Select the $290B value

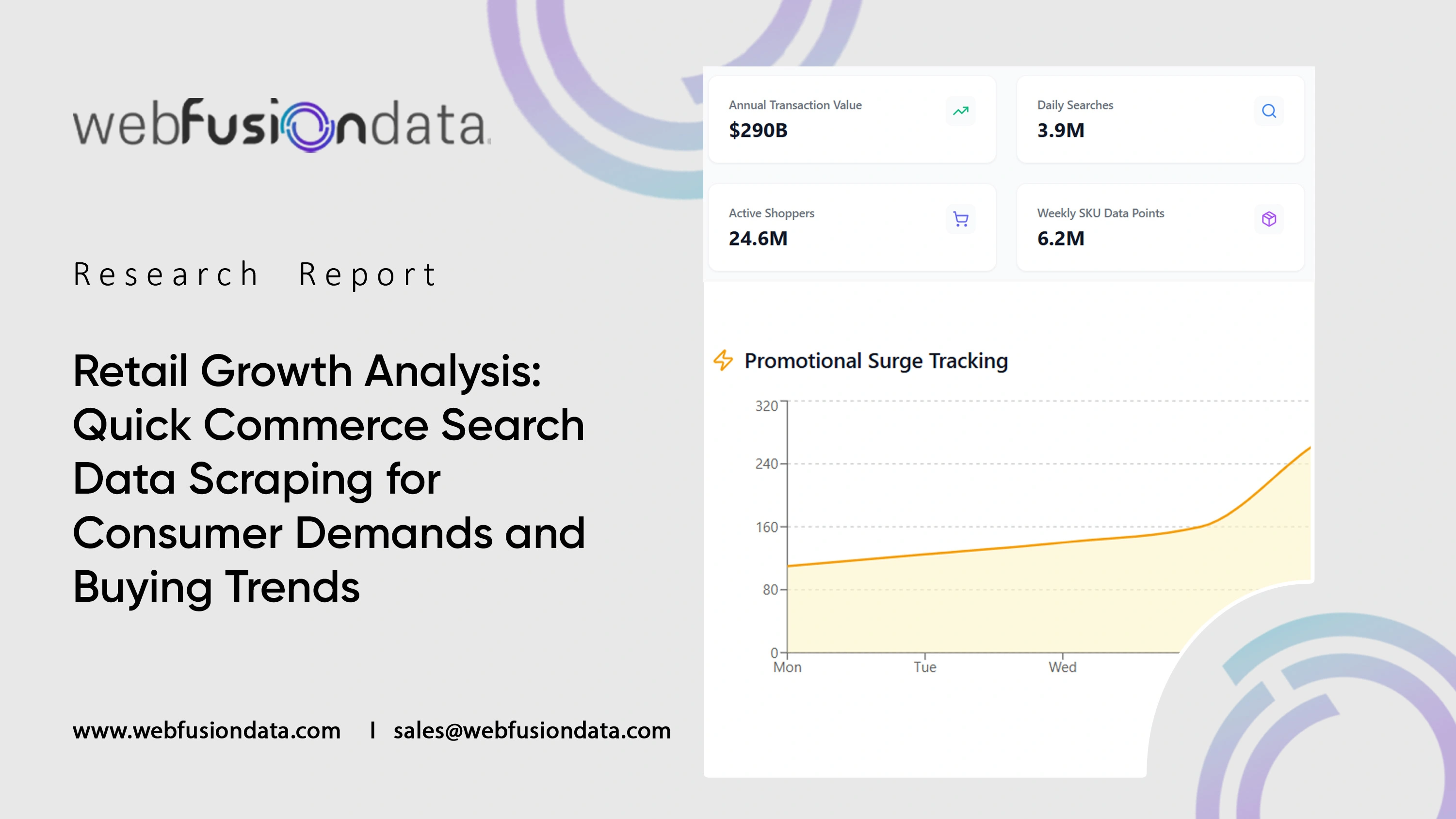click(758, 130)
